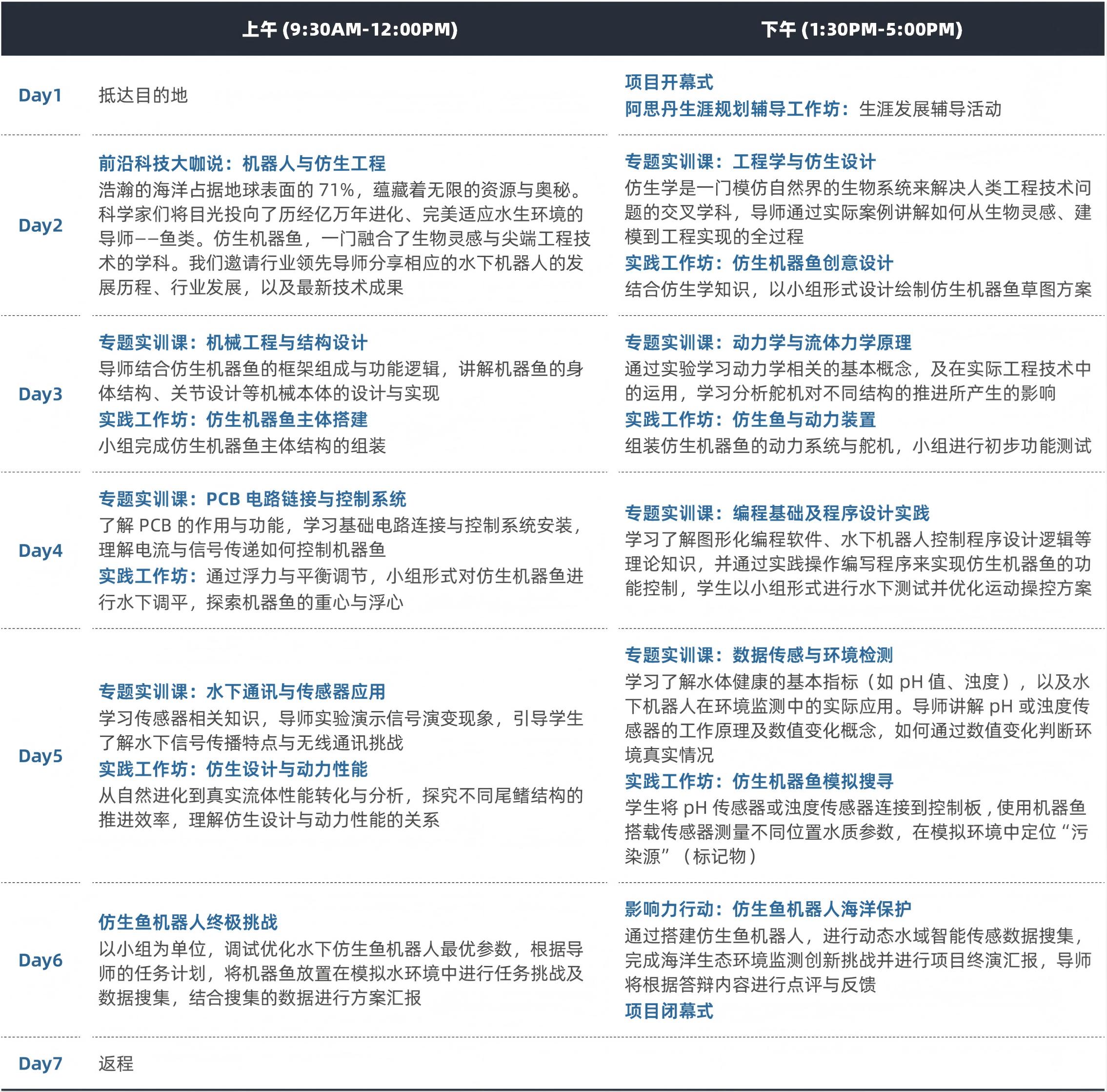Select the Day2 row label
Screen dimensions: 1107x1092
(x=40, y=226)
